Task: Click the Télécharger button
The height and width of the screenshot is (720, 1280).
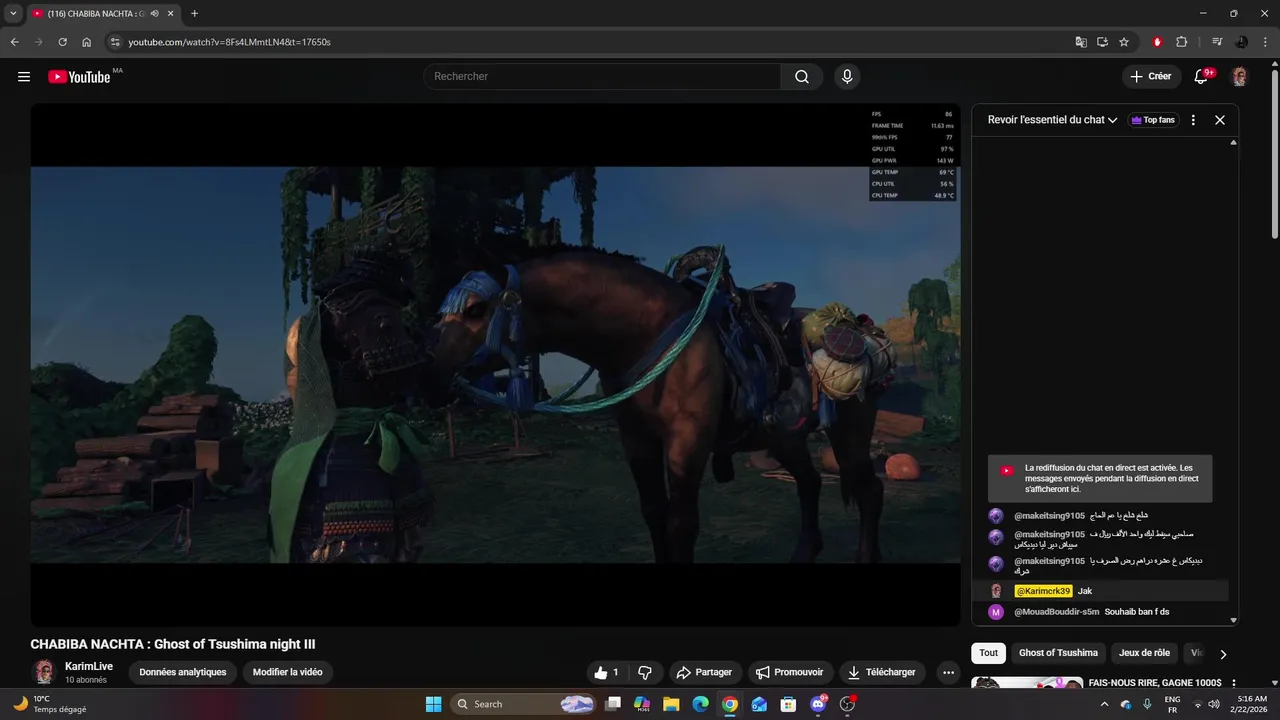Action: (881, 673)
